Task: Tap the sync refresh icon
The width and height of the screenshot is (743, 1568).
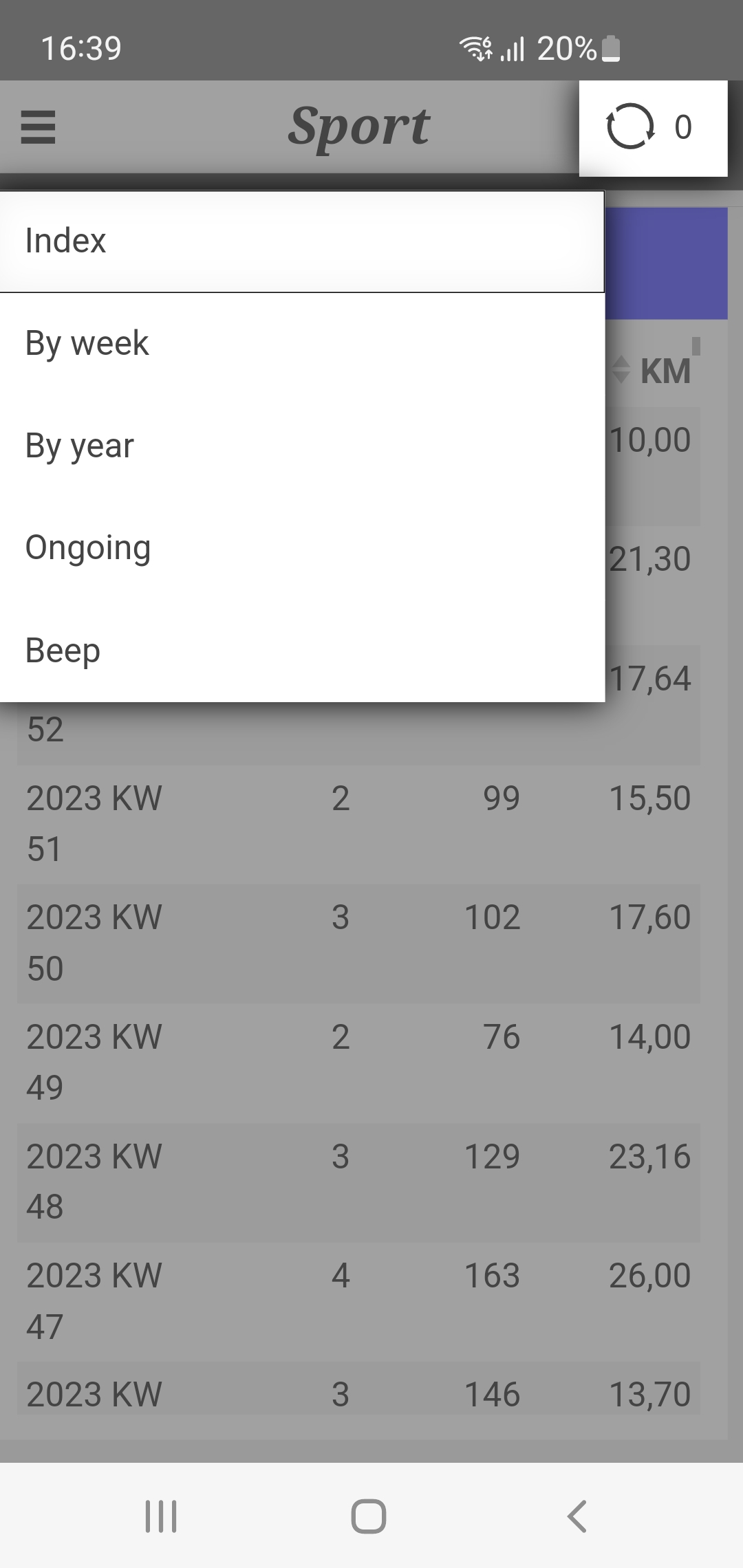Action: (x=629, y=127)
